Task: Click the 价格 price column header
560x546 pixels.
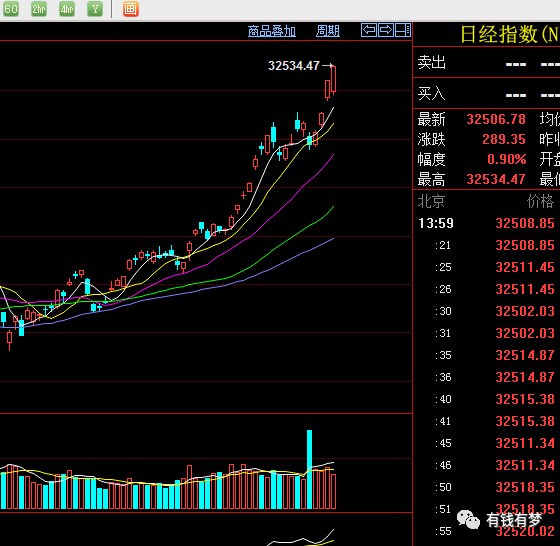Action: point(540,201)
